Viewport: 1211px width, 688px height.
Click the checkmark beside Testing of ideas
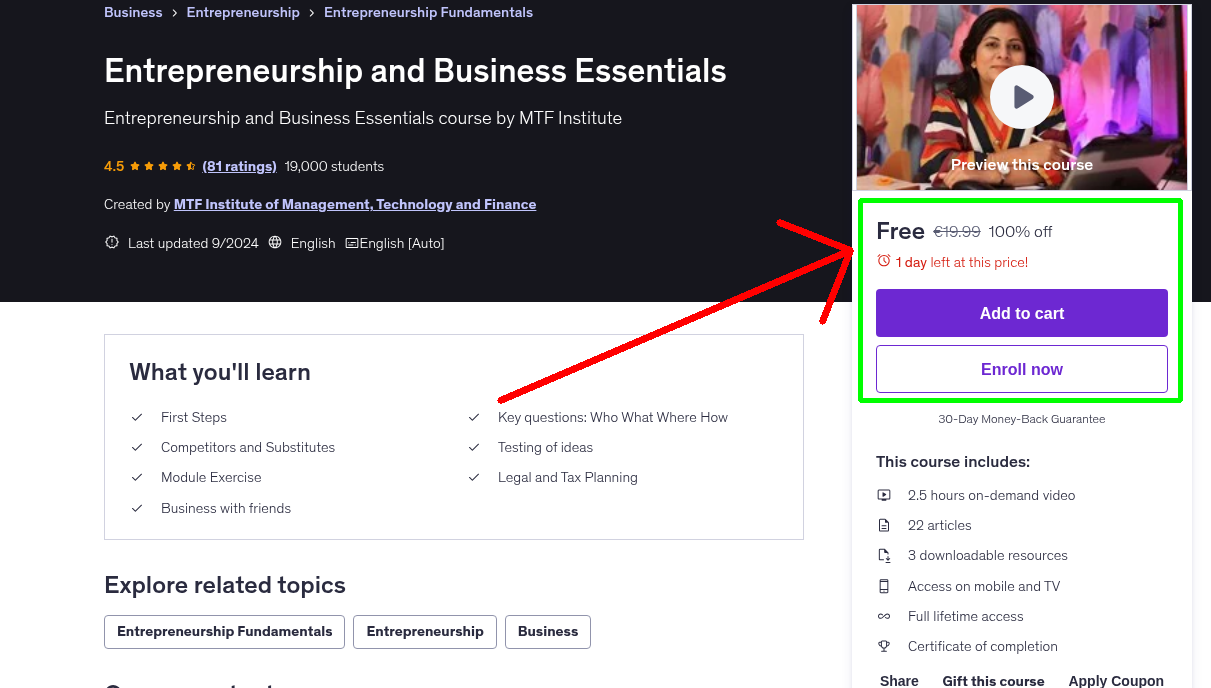474,447
